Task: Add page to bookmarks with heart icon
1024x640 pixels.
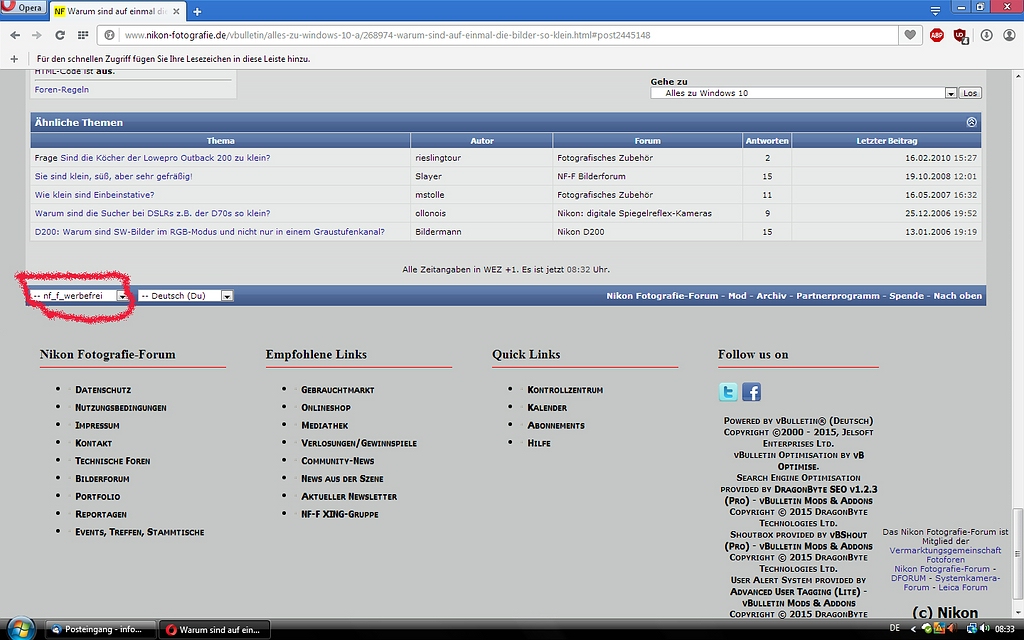Action: (x=910, y=35)
